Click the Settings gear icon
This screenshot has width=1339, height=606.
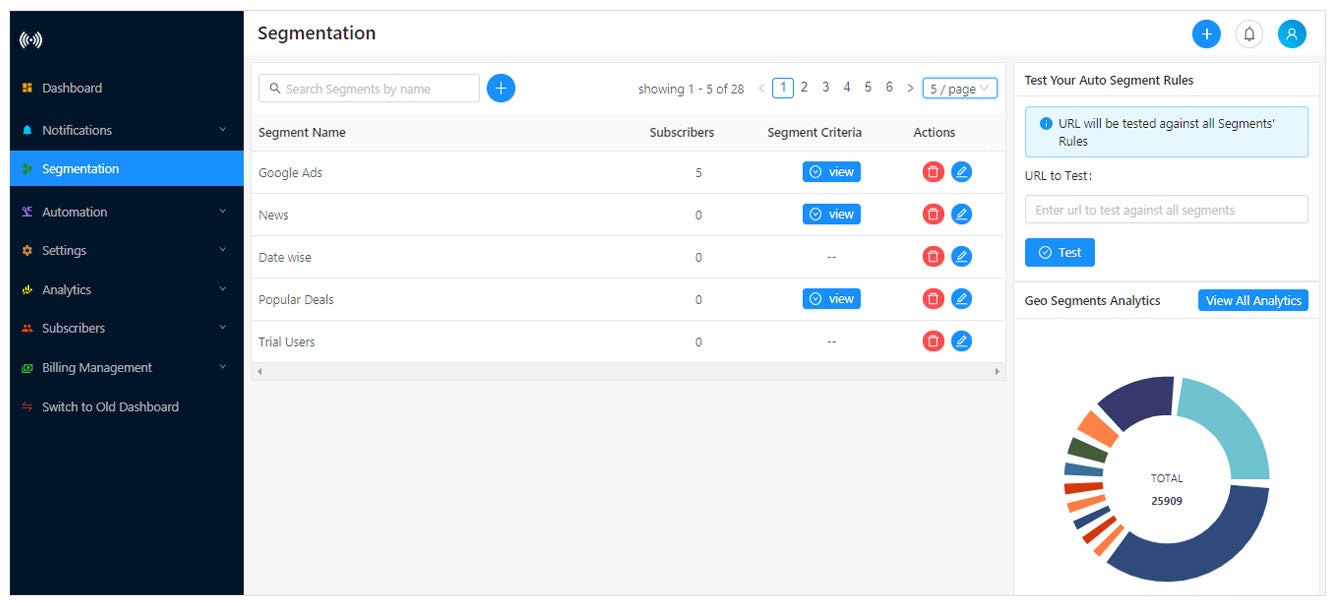27,251
